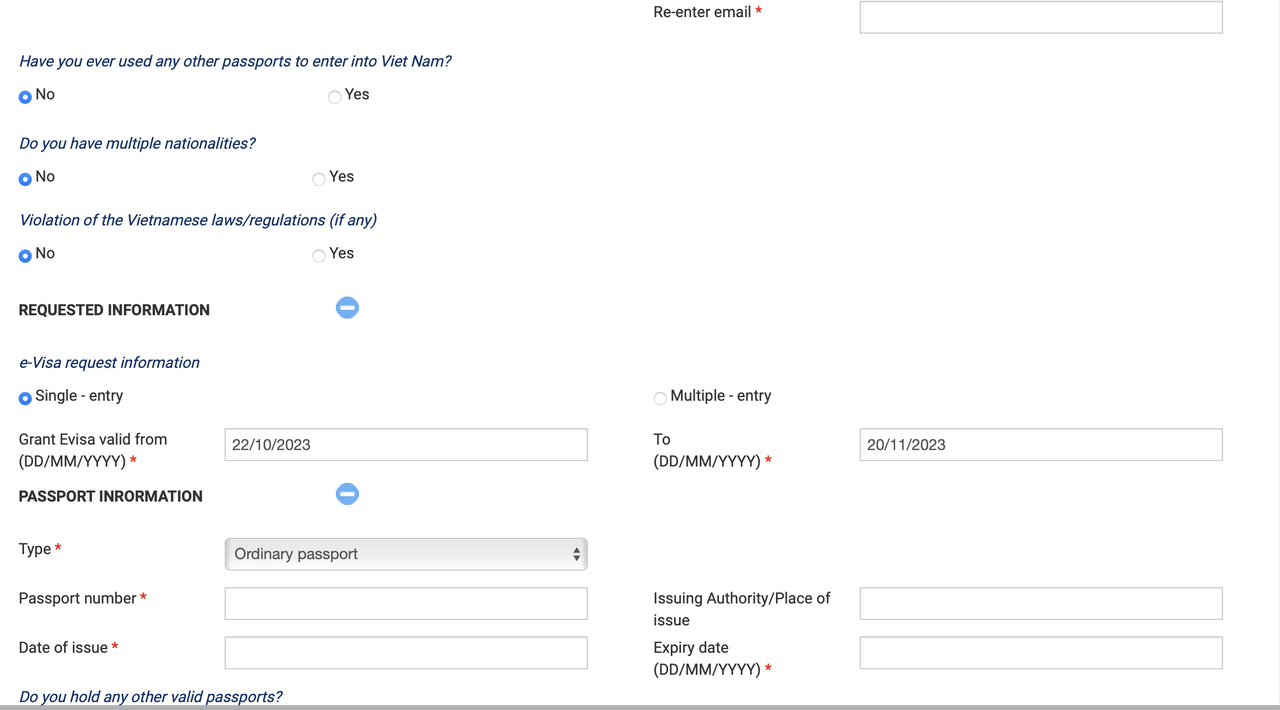Mark No for violation of Vietnamese laws

click(25, 256)
